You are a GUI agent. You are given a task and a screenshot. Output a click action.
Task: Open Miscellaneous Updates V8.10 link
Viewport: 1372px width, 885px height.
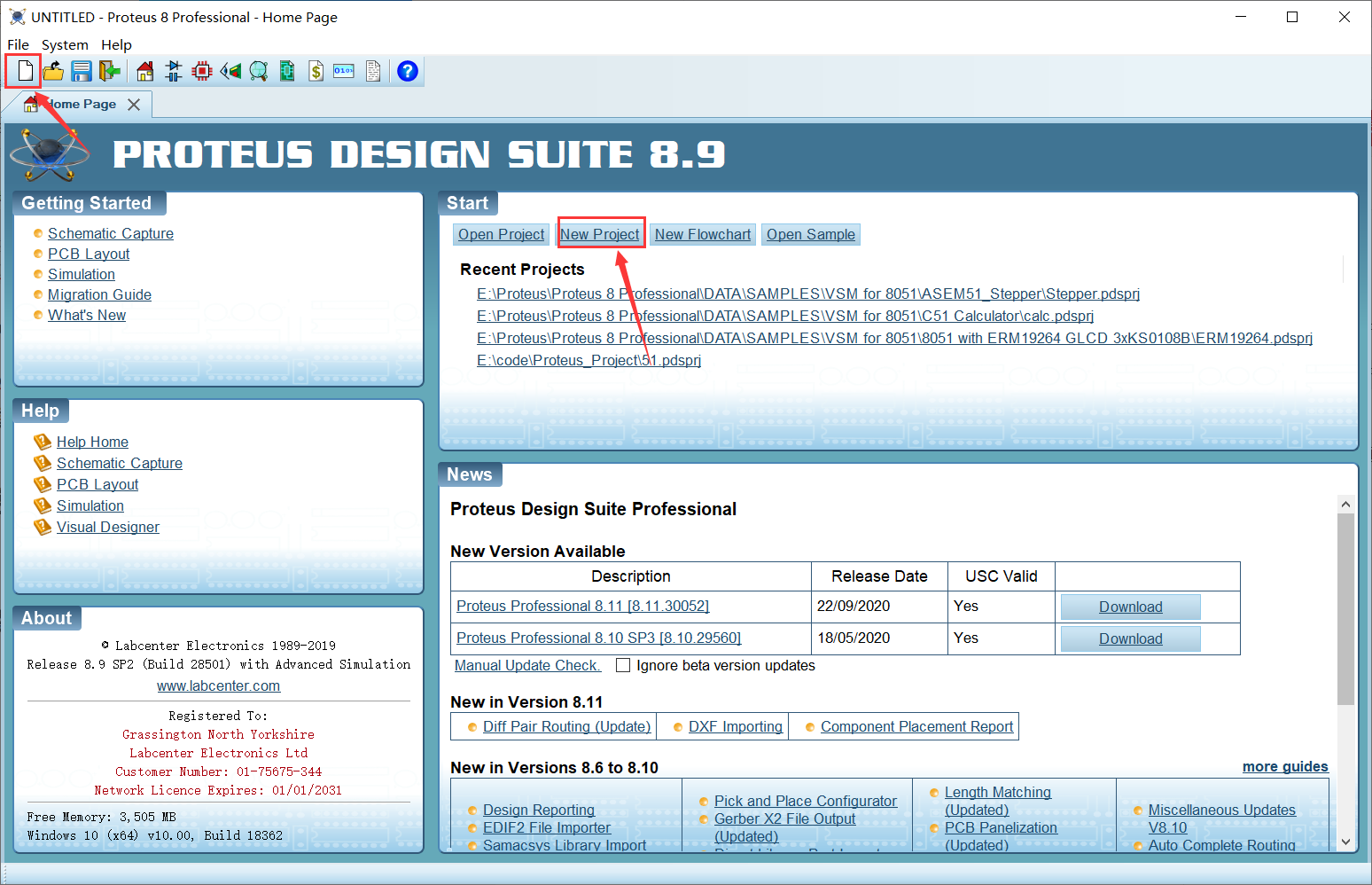pos(1221,818)
